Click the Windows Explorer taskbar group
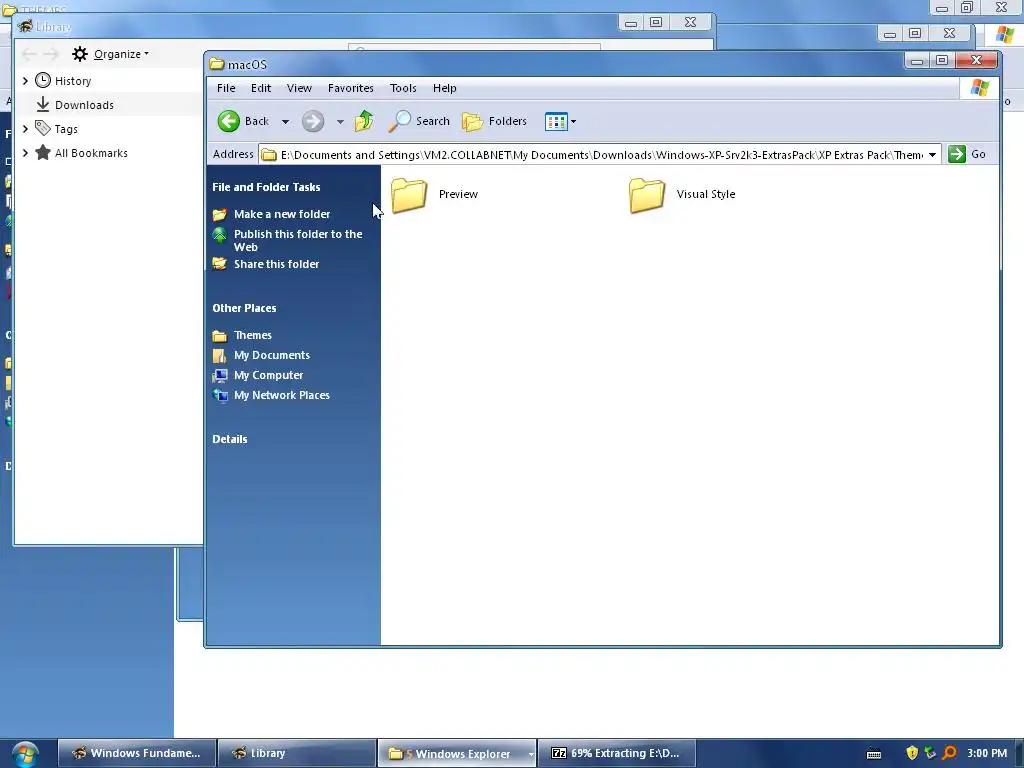Image resolution: width=1024 pixels, height=768 pixels. pyautogui.click(x=457, y=753)
